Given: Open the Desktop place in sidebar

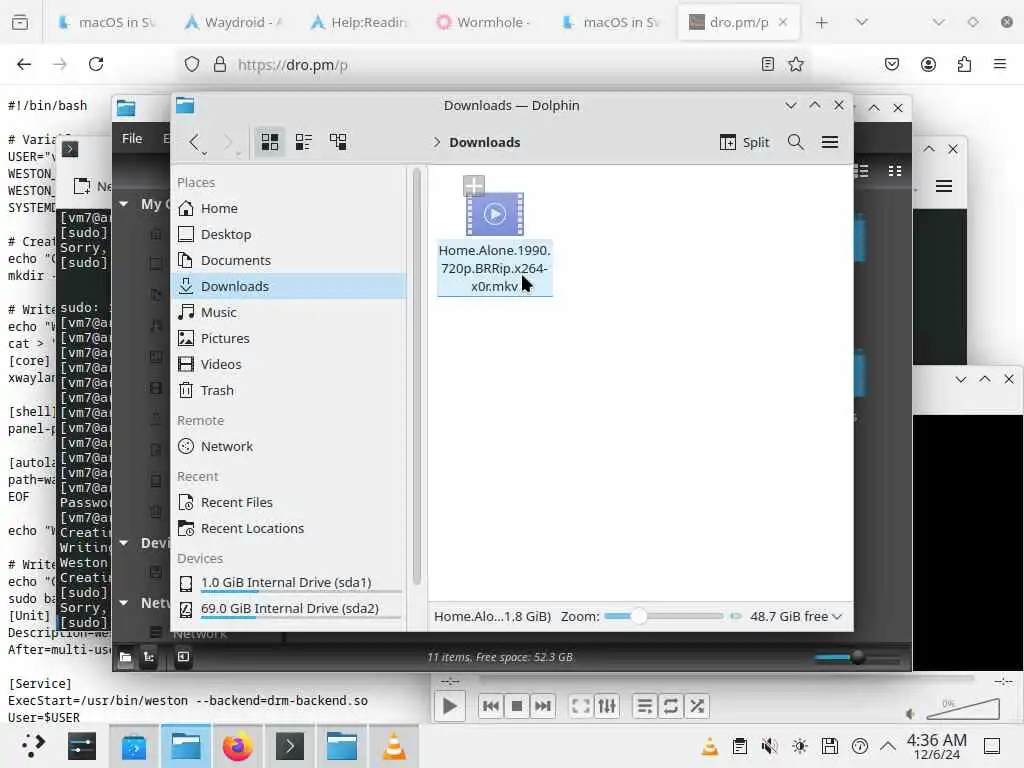Looking at the screenshot, I should [x=291, y=234].
